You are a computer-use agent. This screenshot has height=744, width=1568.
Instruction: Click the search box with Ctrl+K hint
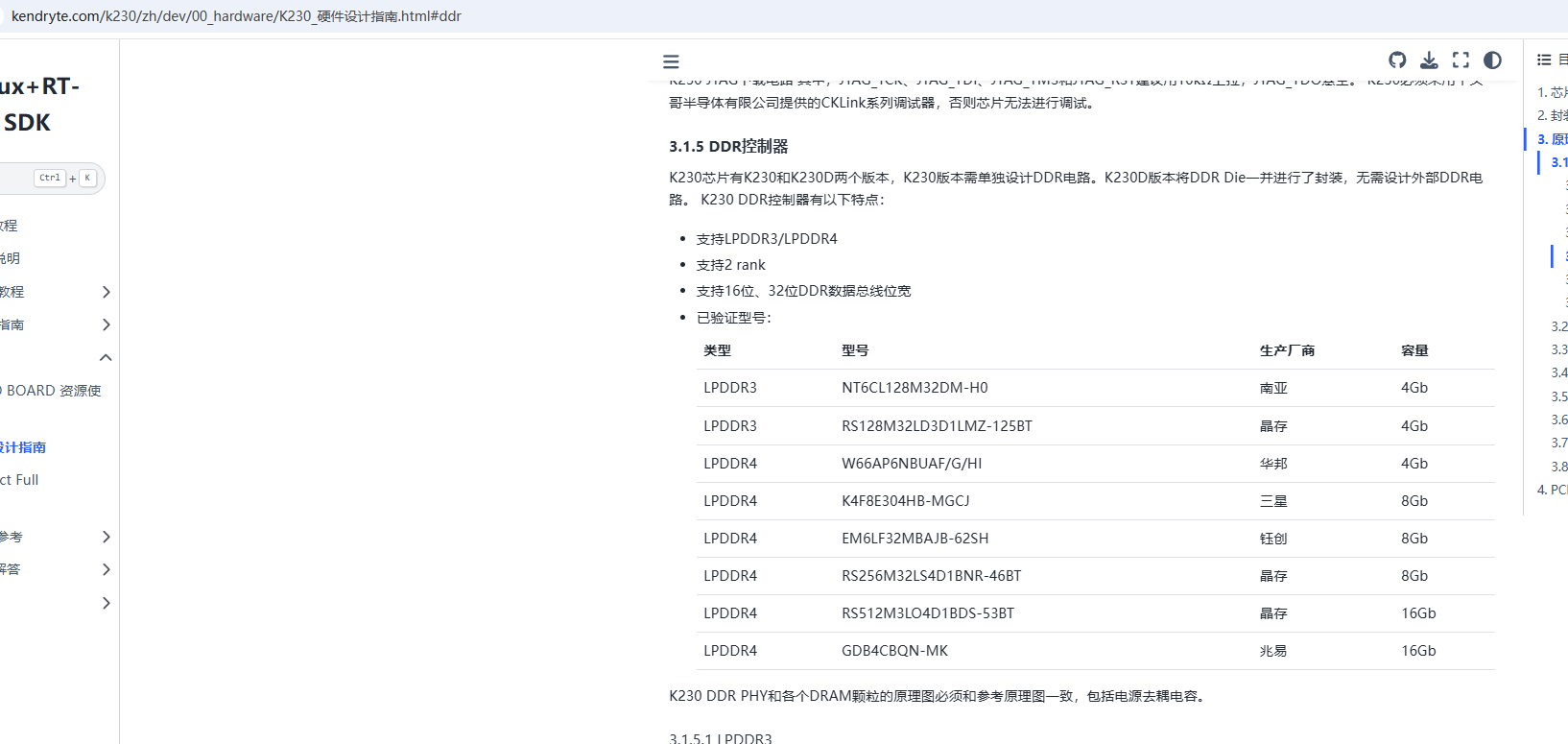click(x=48, y=178)
